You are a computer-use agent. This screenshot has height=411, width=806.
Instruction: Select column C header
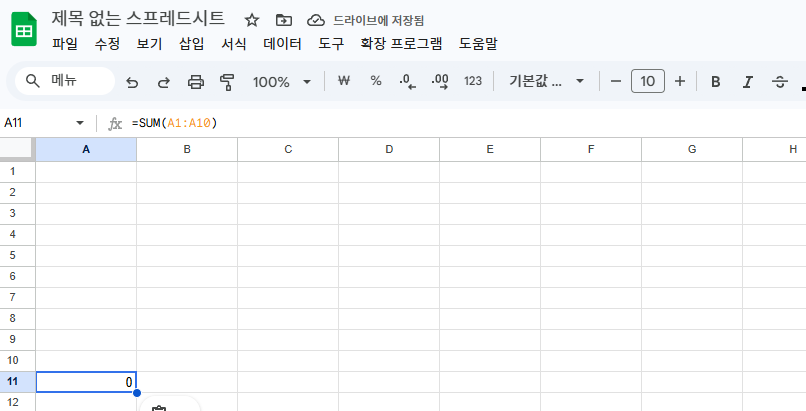click(288, 150)
